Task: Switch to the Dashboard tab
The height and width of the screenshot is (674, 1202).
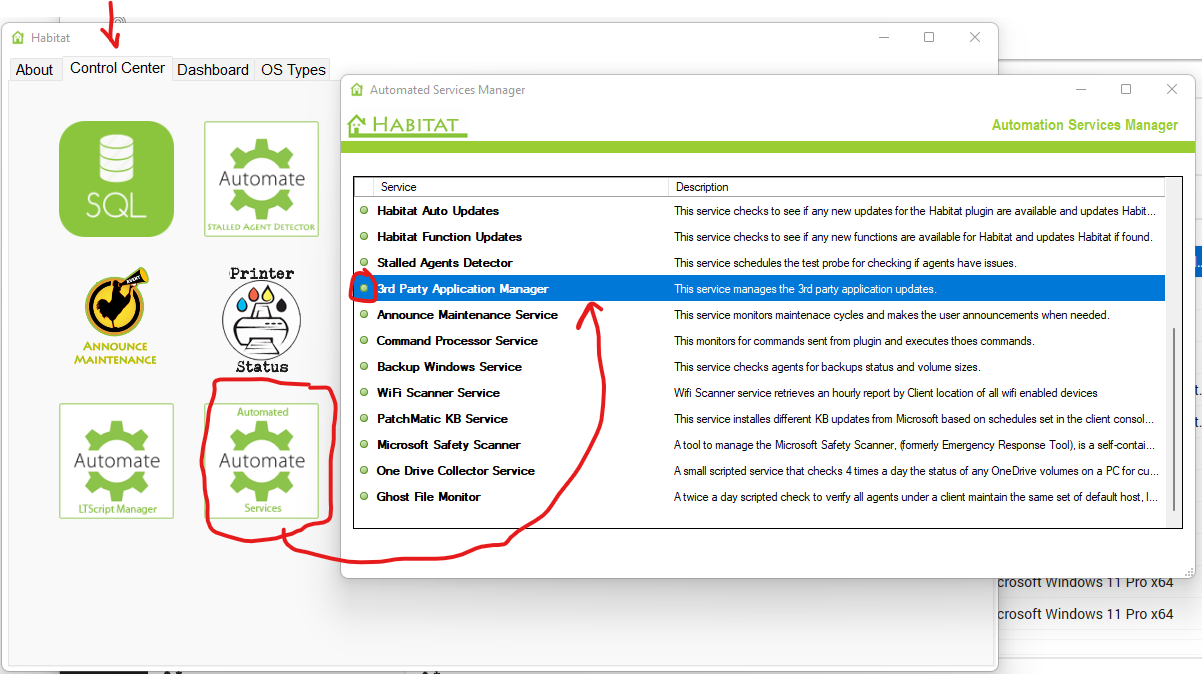Action: tap(213, 69)
